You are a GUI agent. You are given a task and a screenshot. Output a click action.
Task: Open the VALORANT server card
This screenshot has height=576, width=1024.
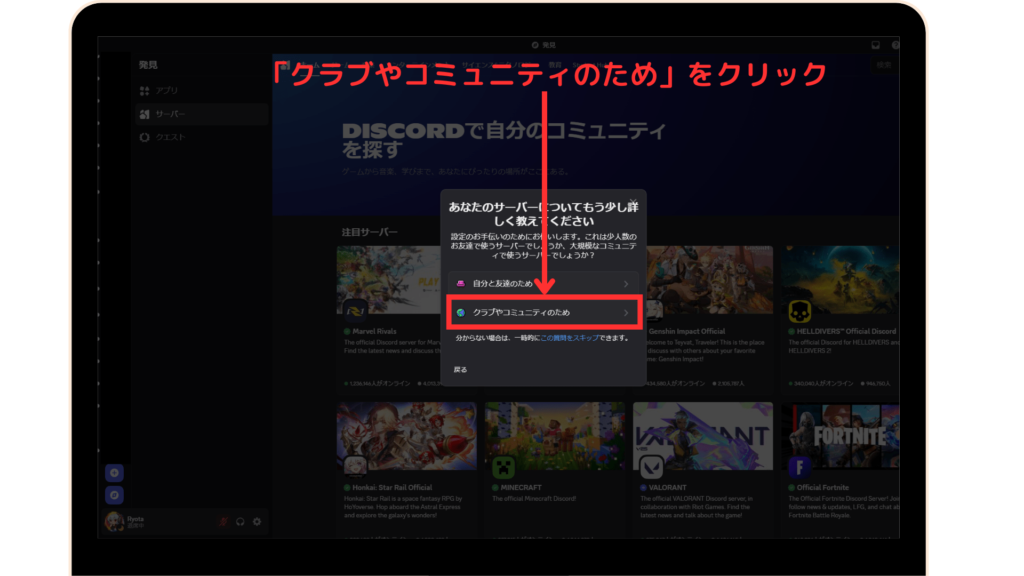(x=703, y=470)
